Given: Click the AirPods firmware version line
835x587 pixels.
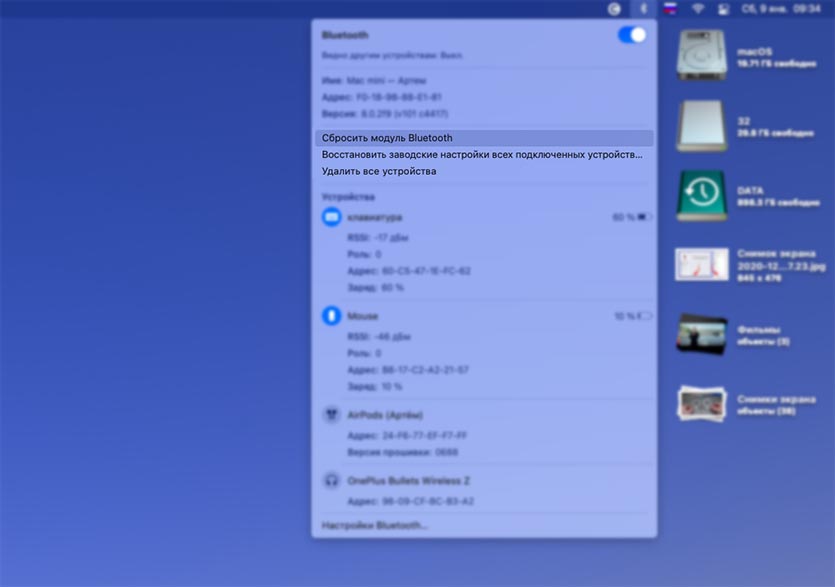Looking at the screenshot, I should tap(403, 452).
